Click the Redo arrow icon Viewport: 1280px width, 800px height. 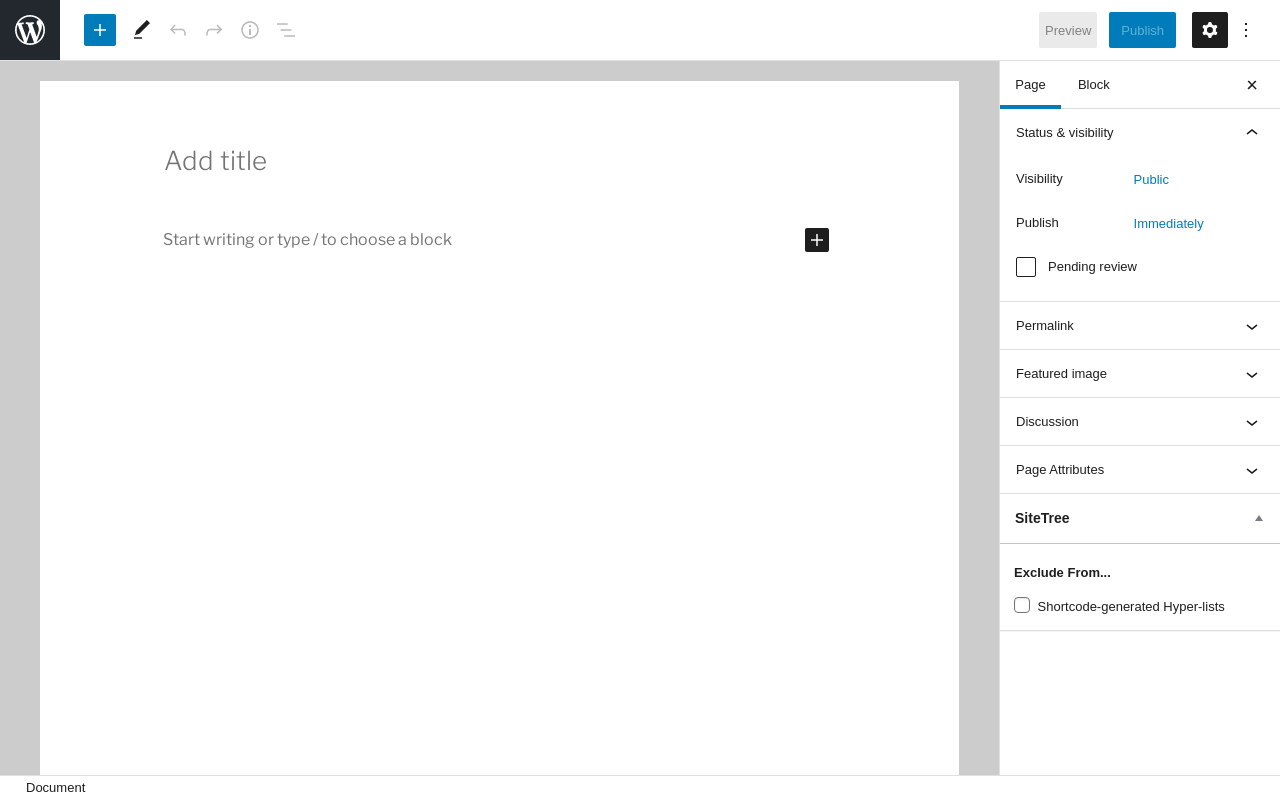click(214, 30)
